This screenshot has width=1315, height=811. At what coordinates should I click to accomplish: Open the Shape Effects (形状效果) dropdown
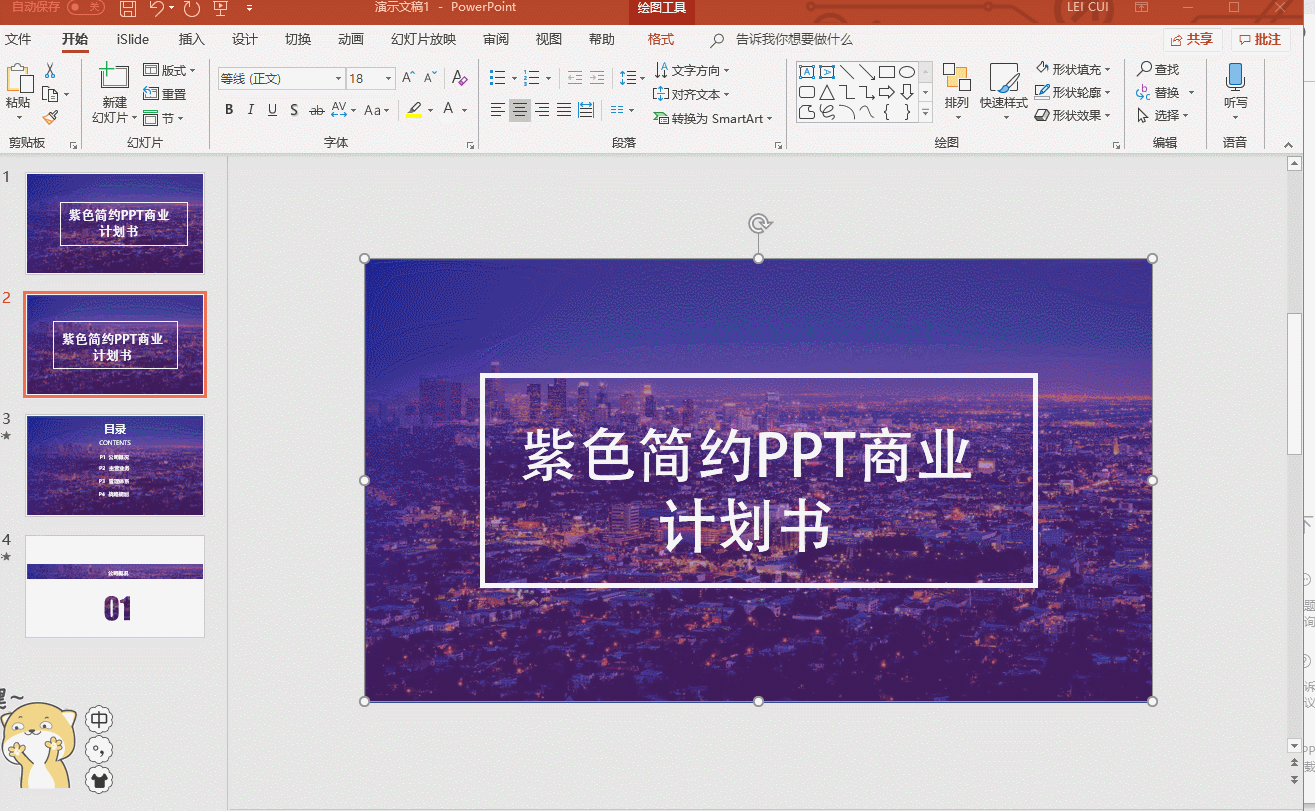tap(1073, 115)
